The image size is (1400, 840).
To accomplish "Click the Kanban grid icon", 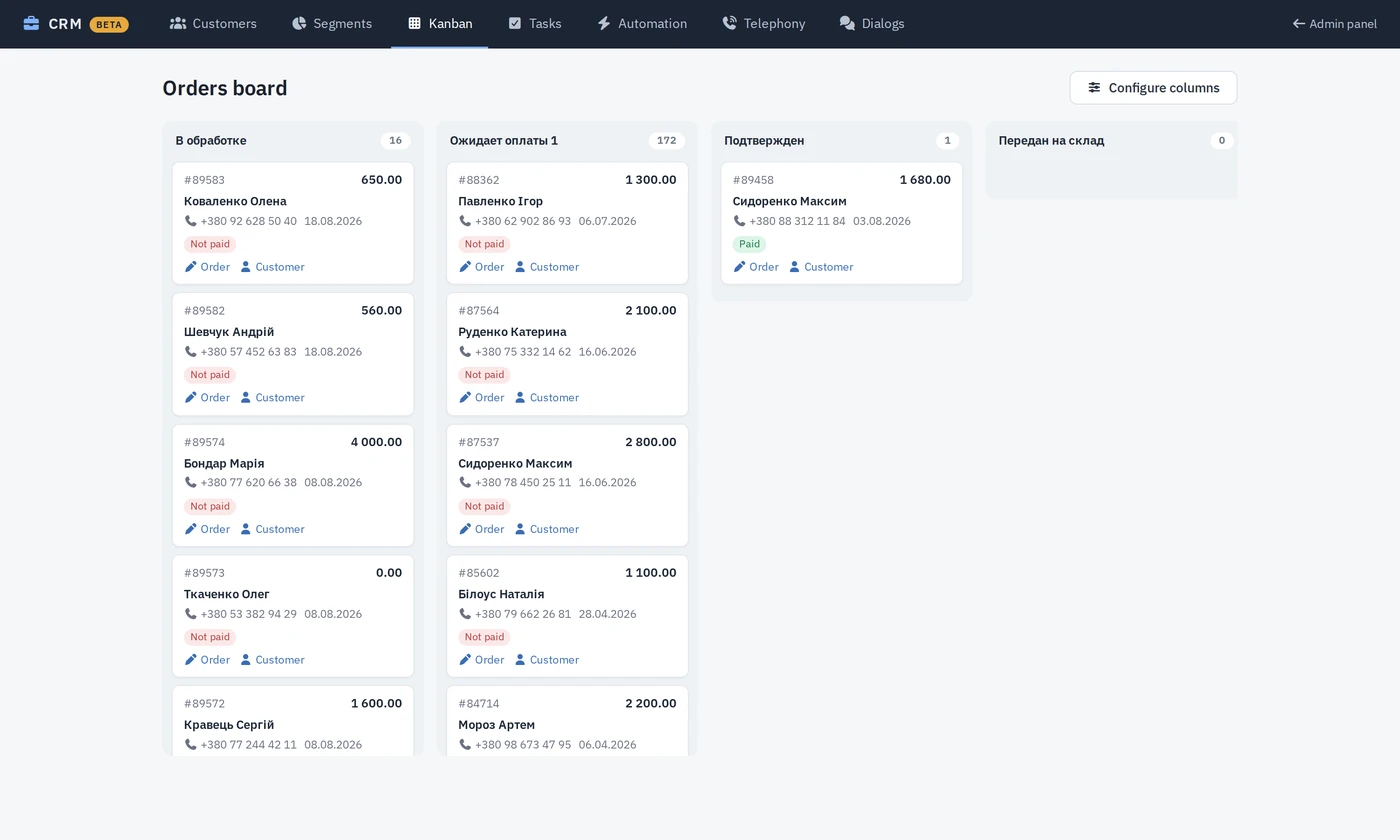I will (x=415, y=23).
